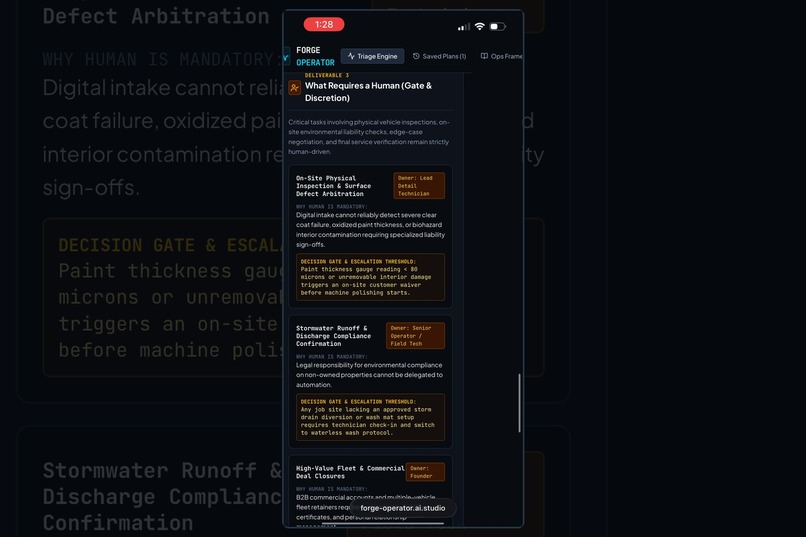
Task: Tap the battery status icon
Action: click(x=498, y=26)
